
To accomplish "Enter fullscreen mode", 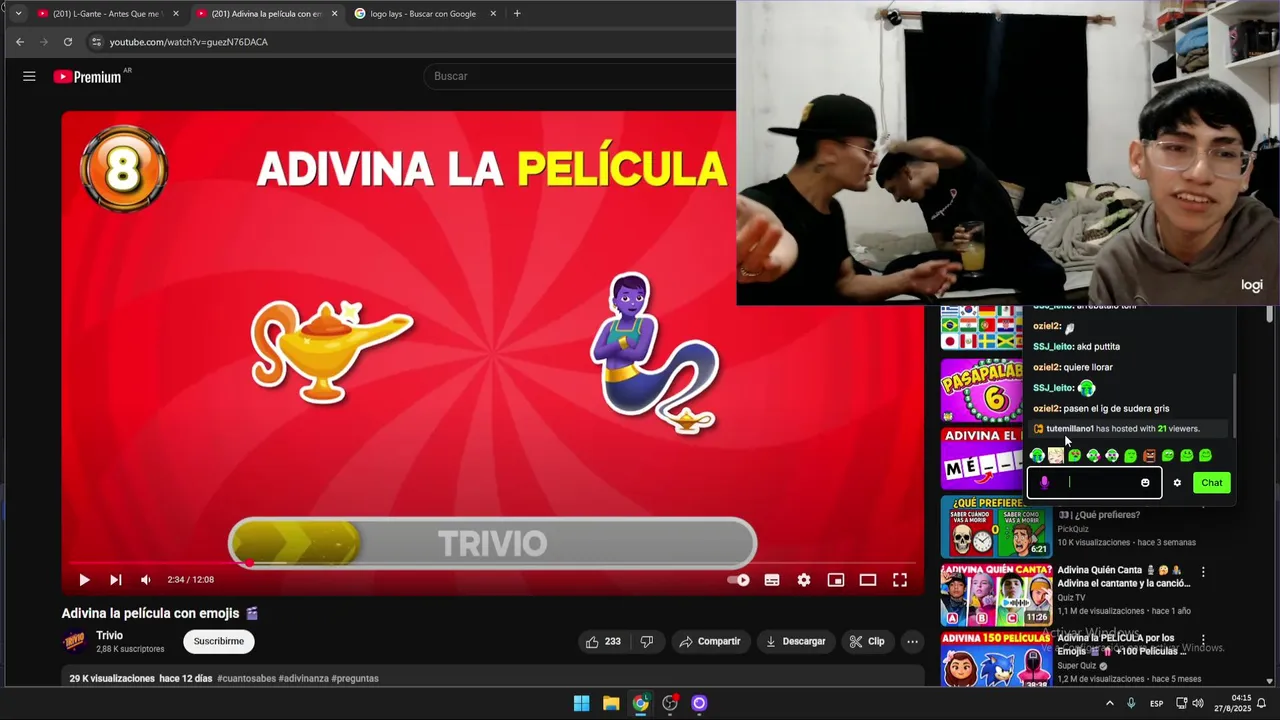I will point(900,580).
